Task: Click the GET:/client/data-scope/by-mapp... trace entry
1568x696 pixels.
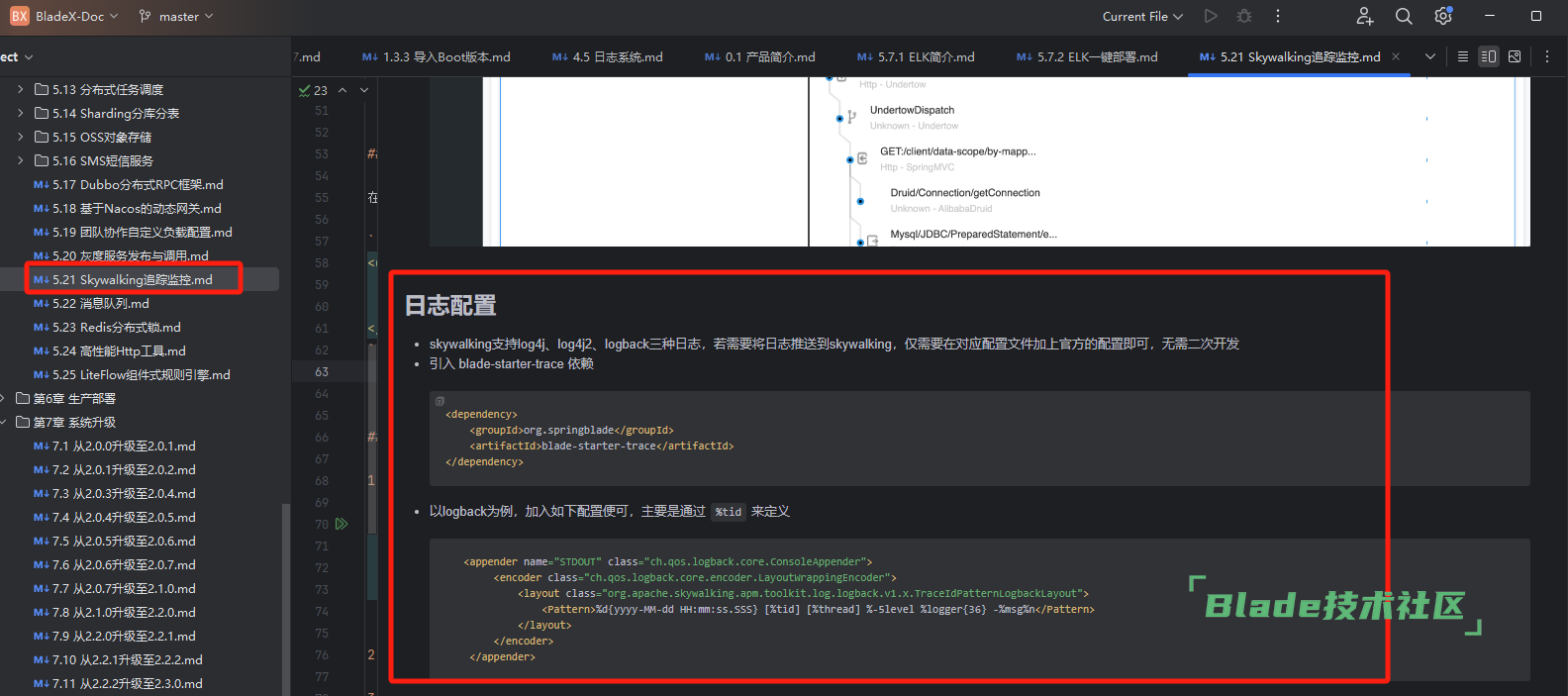Action: click(x=957, y=151)
